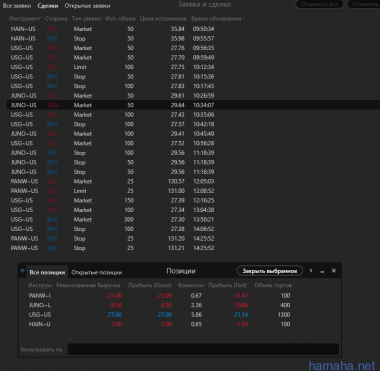The image size is (380, 371).
Task: Minimize the Позиции panel
Action: pyautogui.click(x=322, y=271)
